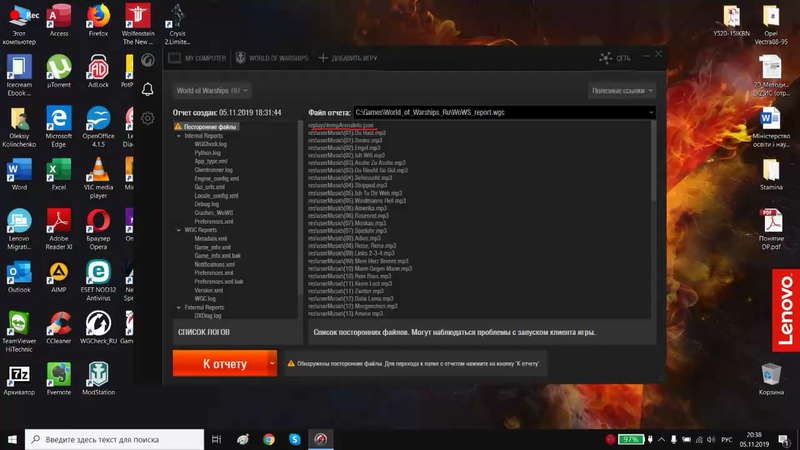Click the ДОБАВИТЬ ИГРУ tab

[348, 58]
